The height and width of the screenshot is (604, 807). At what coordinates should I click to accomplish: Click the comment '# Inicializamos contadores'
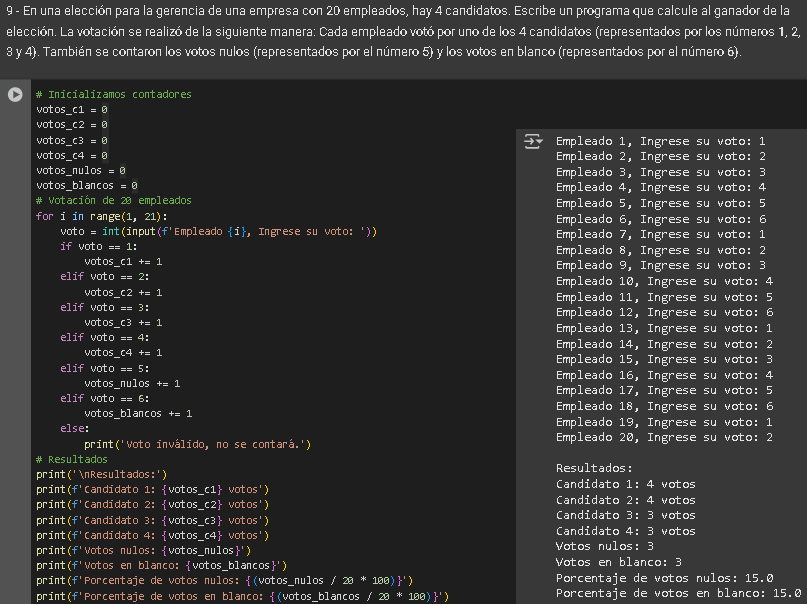(114, 94)
